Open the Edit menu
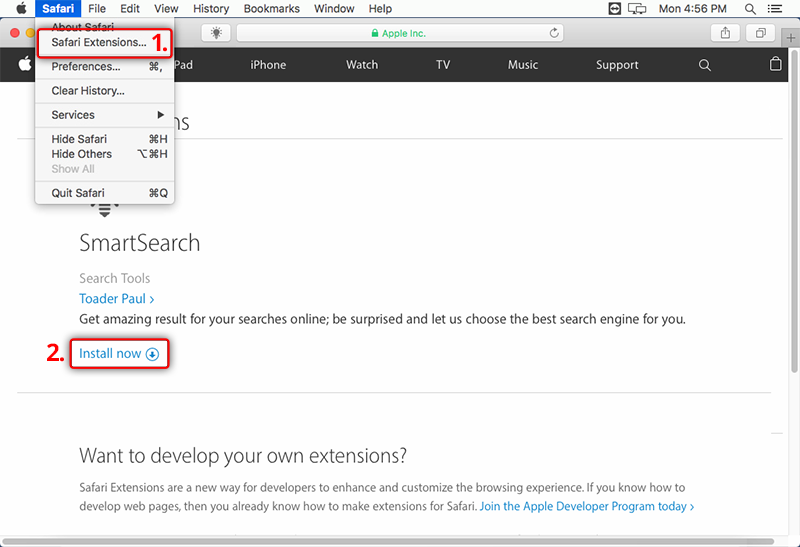 point(130,8)
